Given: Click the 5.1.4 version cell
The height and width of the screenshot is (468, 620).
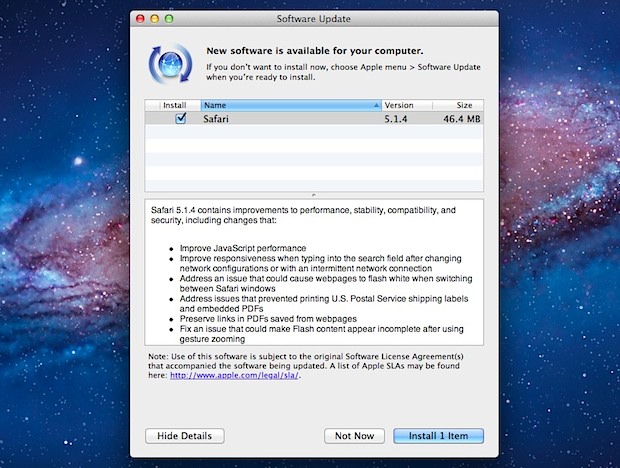Looking at the screenshot, I should coord(396,119).
